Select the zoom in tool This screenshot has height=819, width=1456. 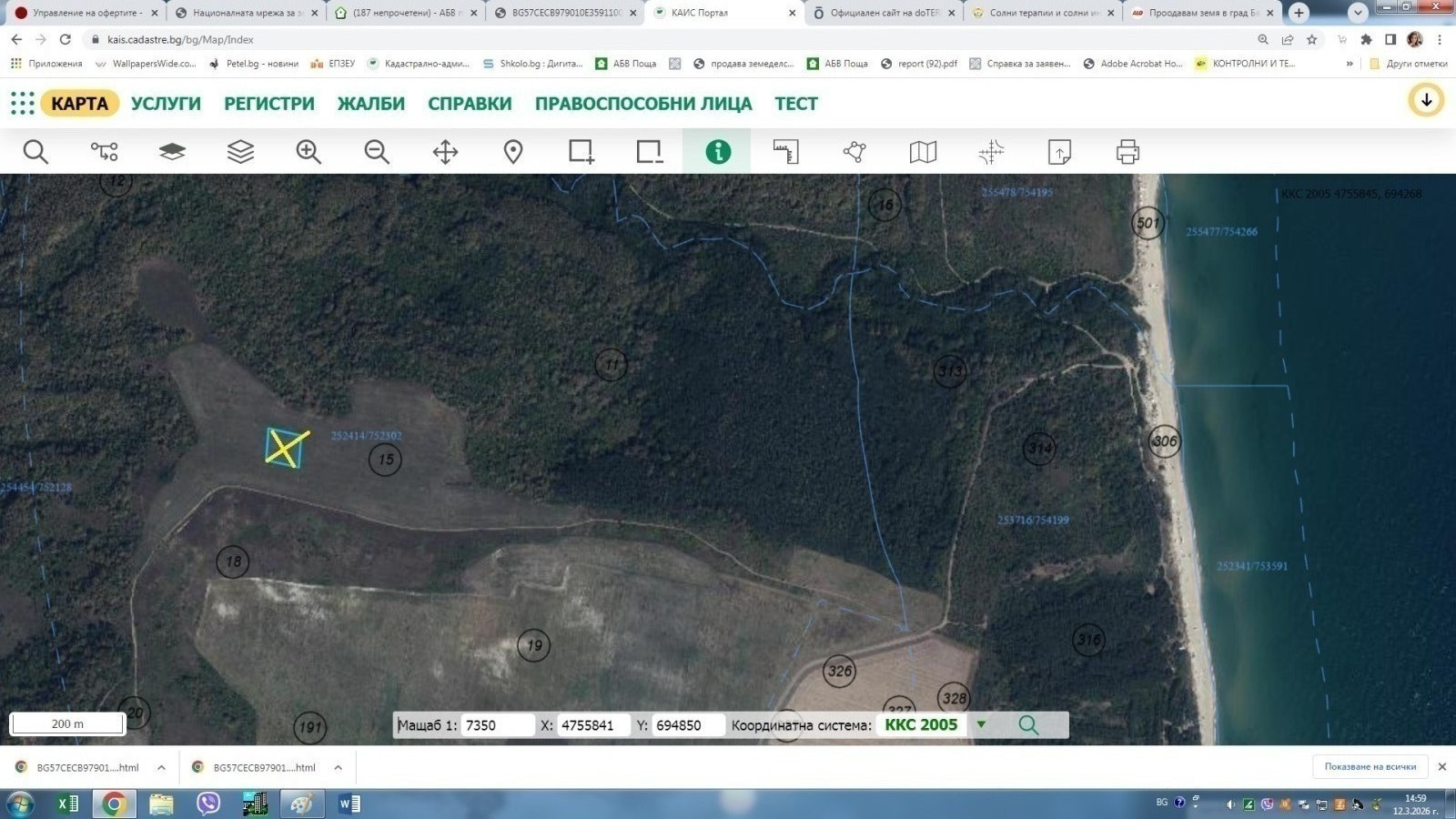click(x=308, y=152)
